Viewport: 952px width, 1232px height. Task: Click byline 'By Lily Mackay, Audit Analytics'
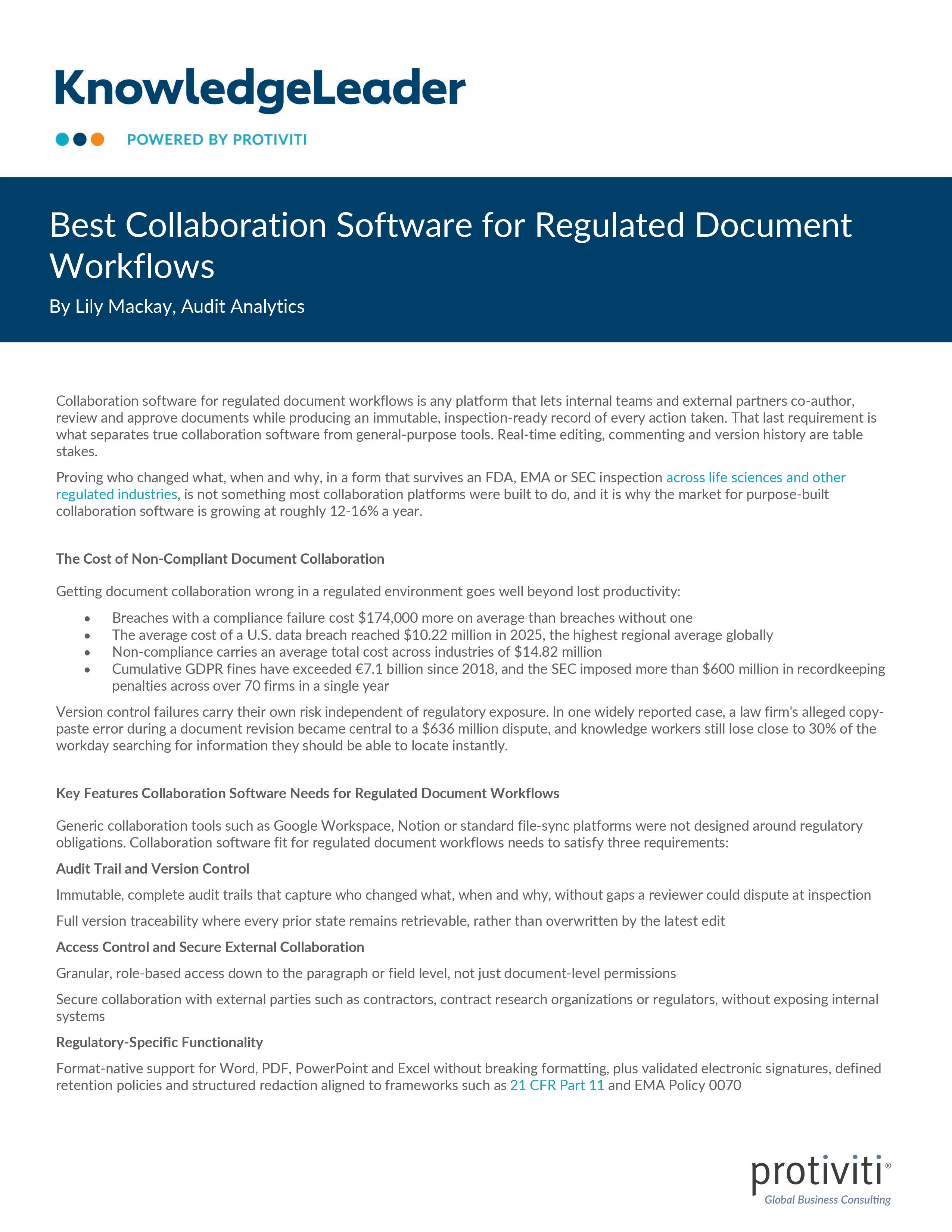tap(177, 306)
